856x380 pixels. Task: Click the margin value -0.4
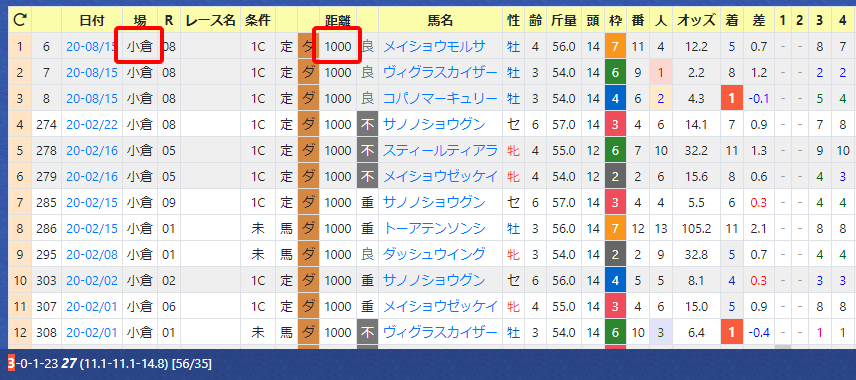pyautogui.click(x=758, y=332)
